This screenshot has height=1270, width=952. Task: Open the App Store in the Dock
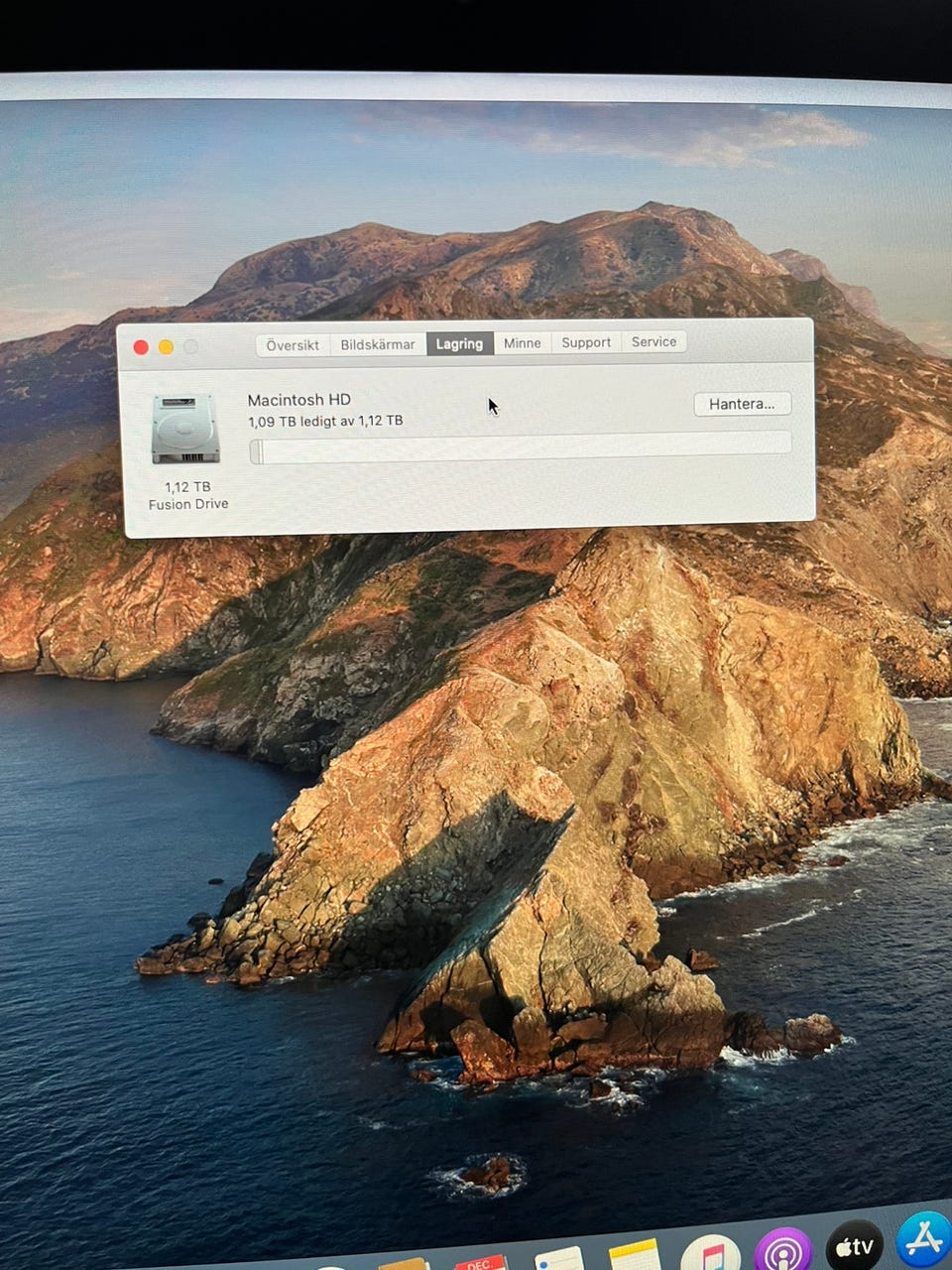click(923, 1239)
